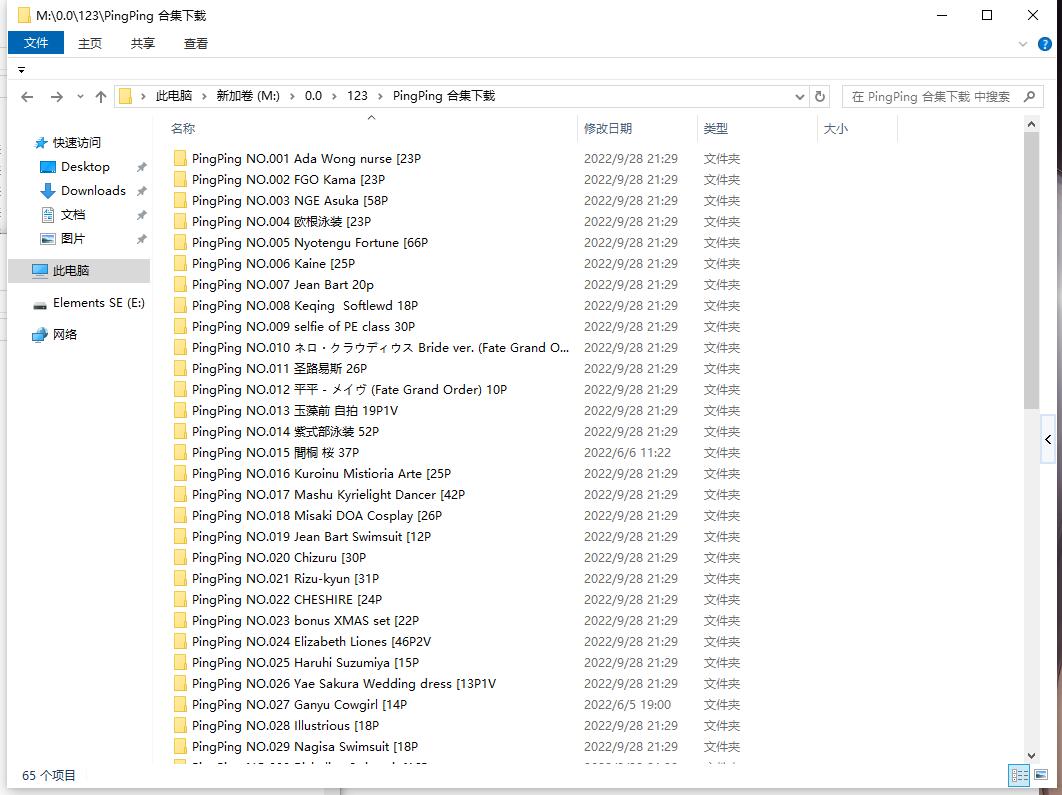
Task: Unpin Desktop using its pin icon
Action: (142, 167)
